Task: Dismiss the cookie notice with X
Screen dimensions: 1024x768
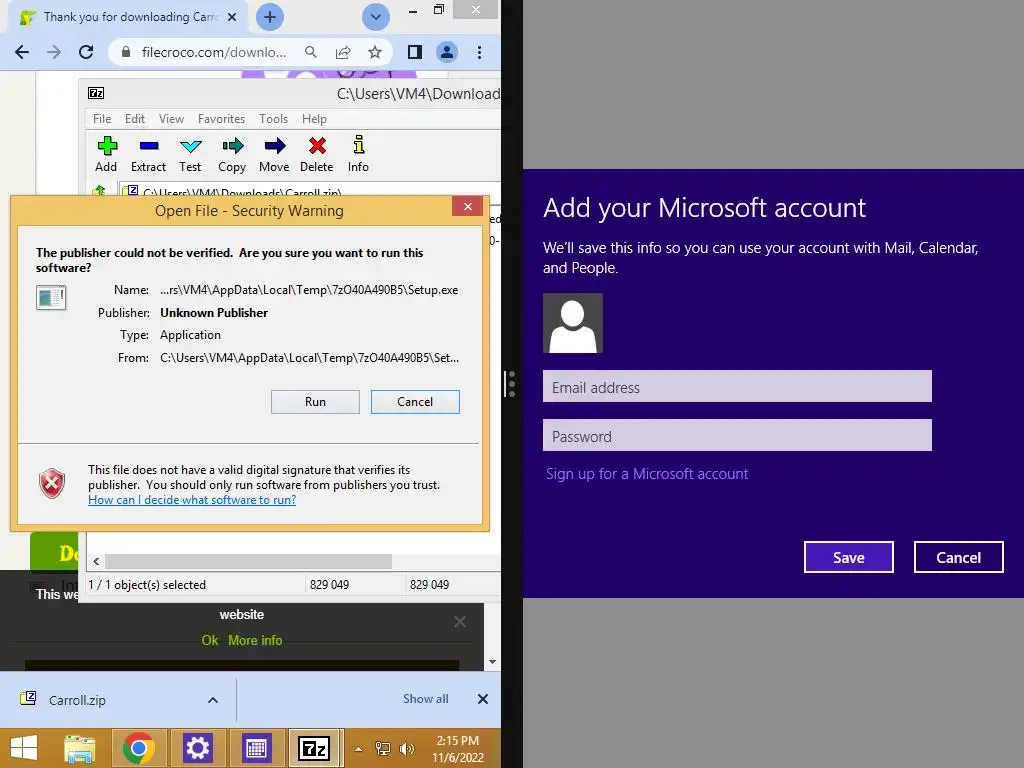Action: (x=460, y=622)
